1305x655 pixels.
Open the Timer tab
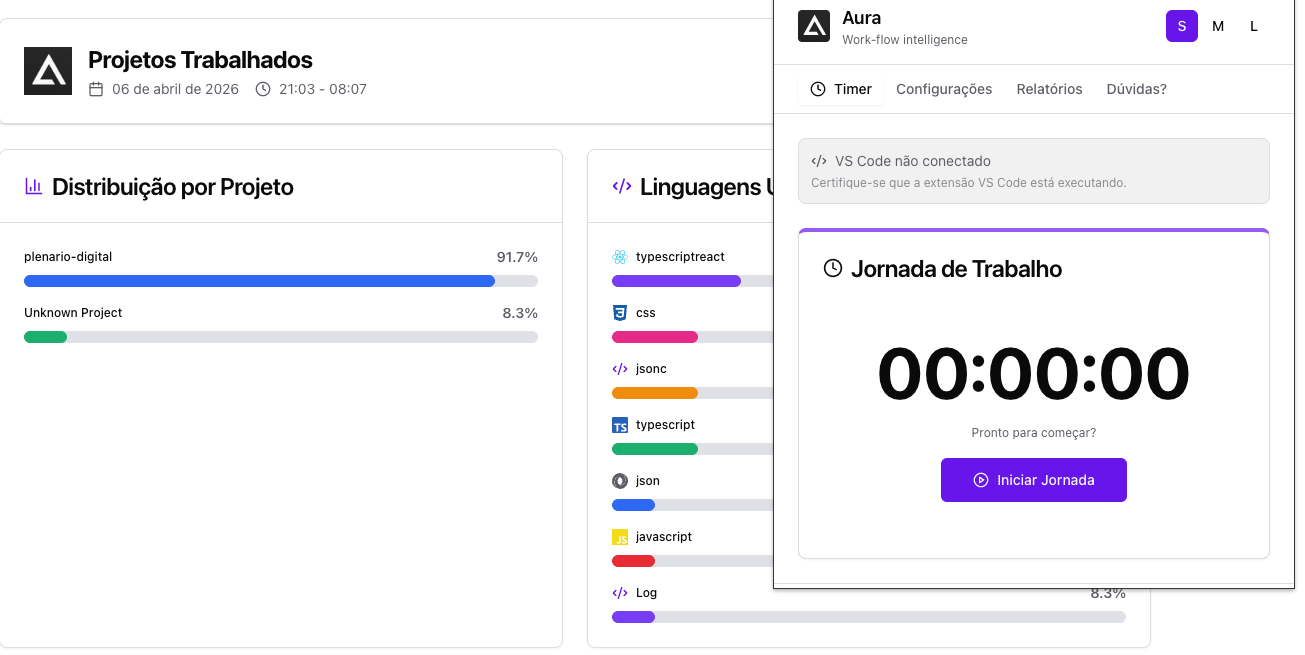click(x=841, y=89)
